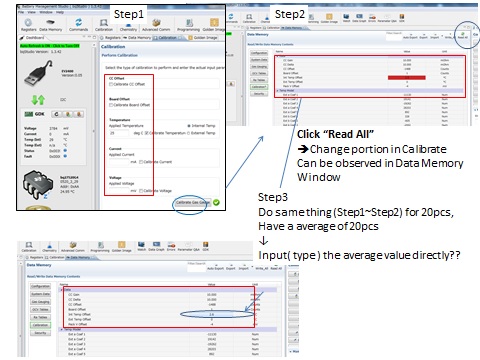480x360 pixels.
Task: Open Calibration tool in bottom window toolbar
Action: coord(29,247)
